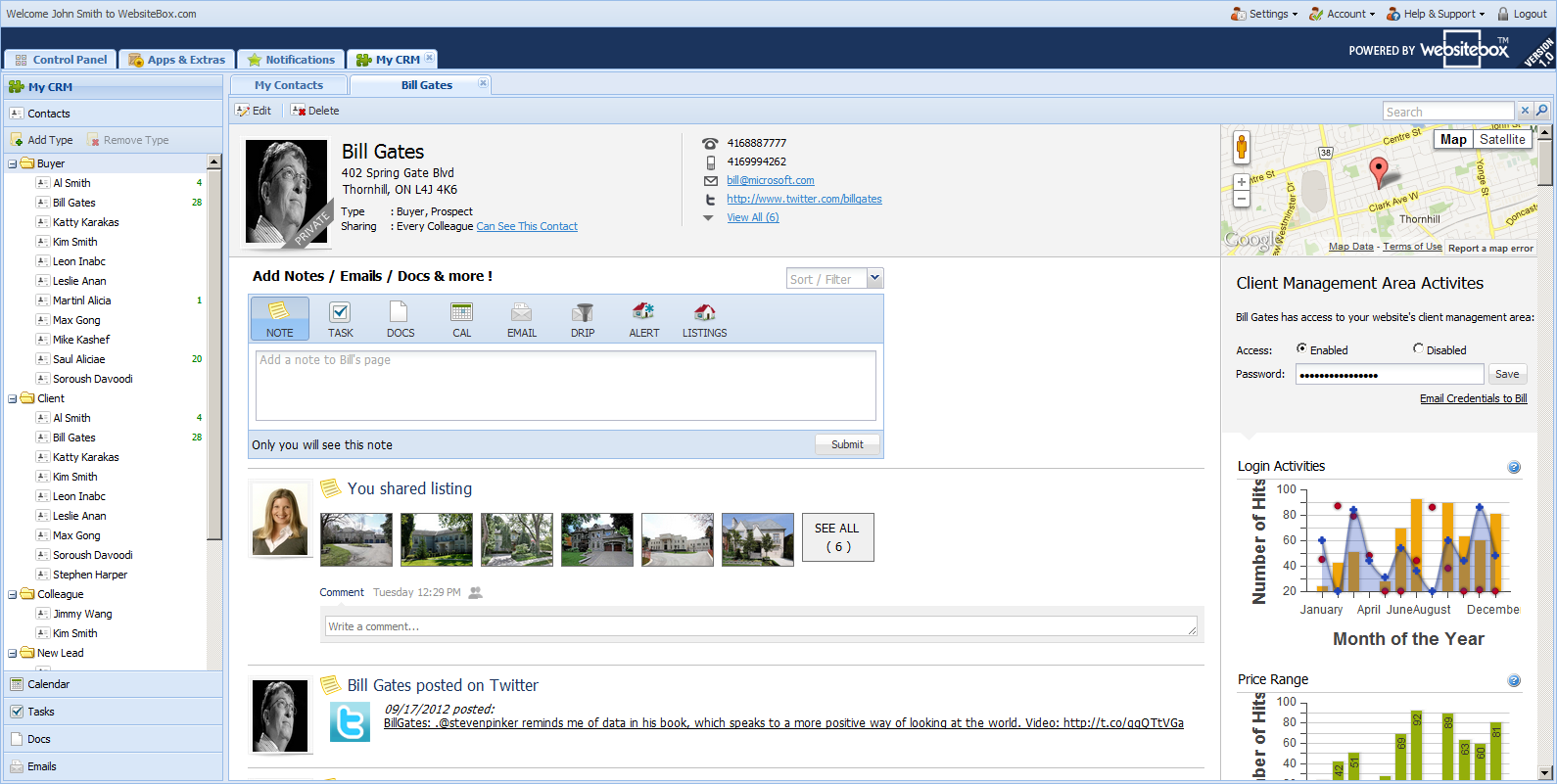Open the Emails sidebar section
The image size is (1557, 784).
114,766
